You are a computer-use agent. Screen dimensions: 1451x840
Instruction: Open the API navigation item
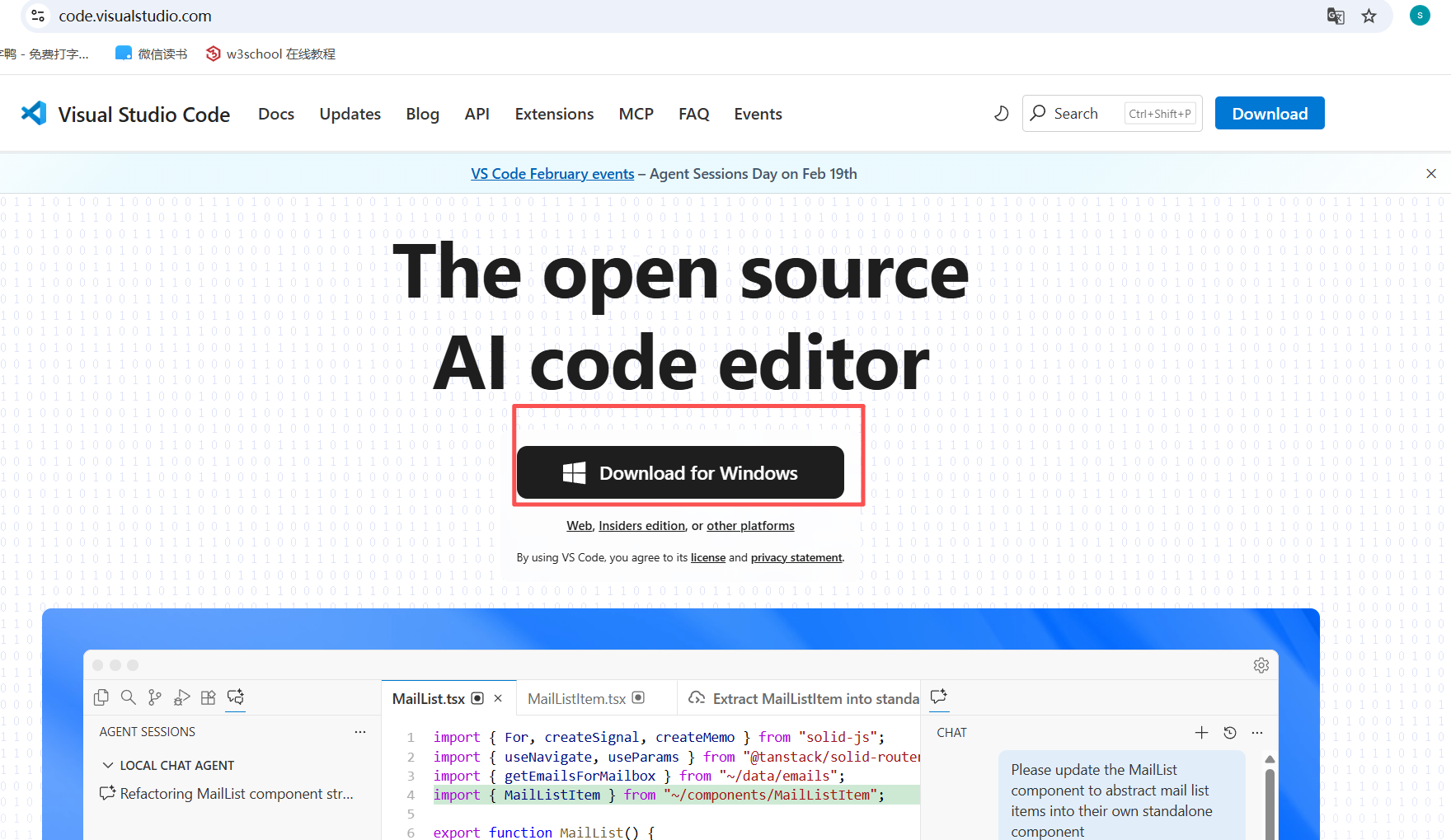pos(477,114)
